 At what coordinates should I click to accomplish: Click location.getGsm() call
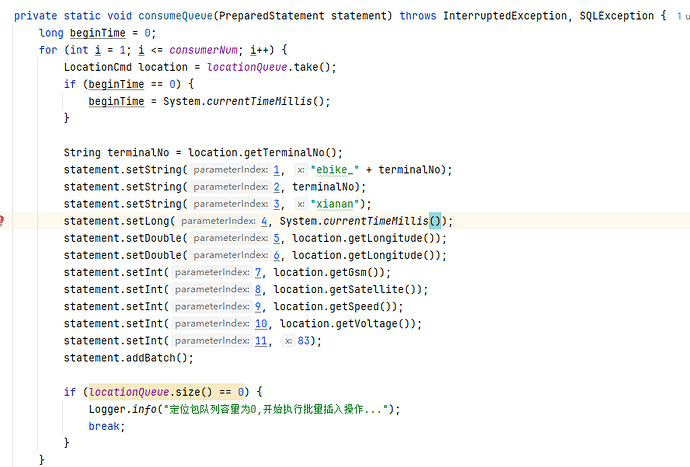(332, 272)
